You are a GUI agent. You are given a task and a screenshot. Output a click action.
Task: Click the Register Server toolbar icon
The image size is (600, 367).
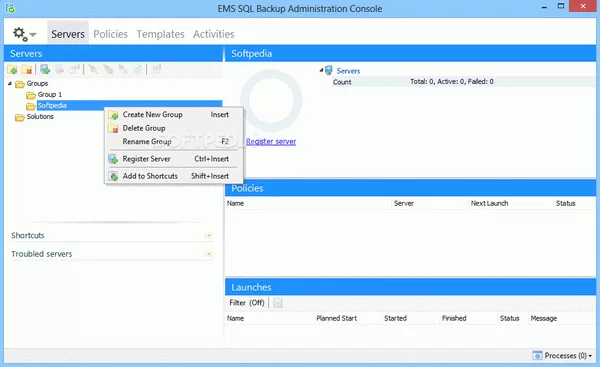[45, 69]
